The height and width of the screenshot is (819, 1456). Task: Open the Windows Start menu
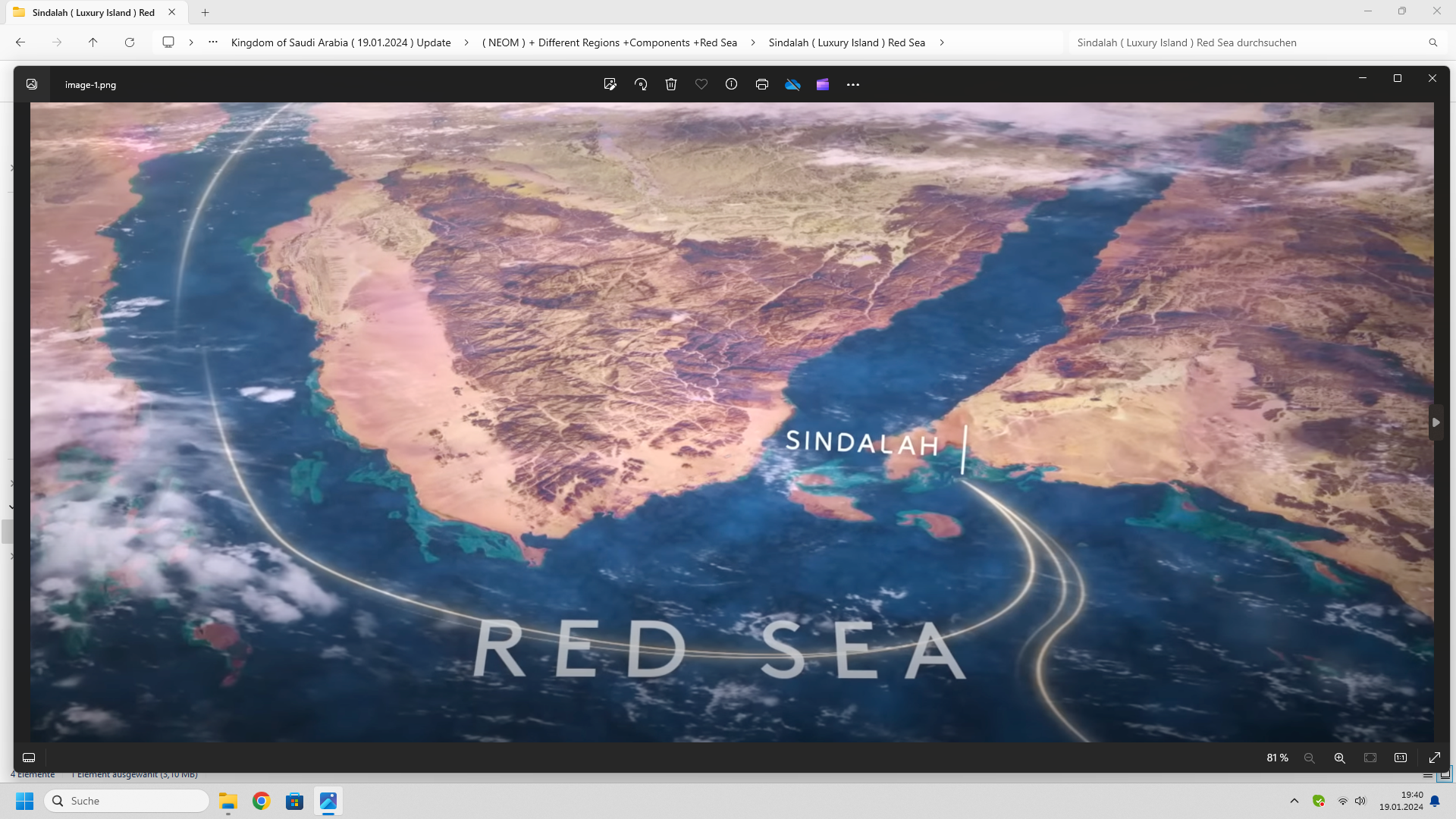click(25, 801)
